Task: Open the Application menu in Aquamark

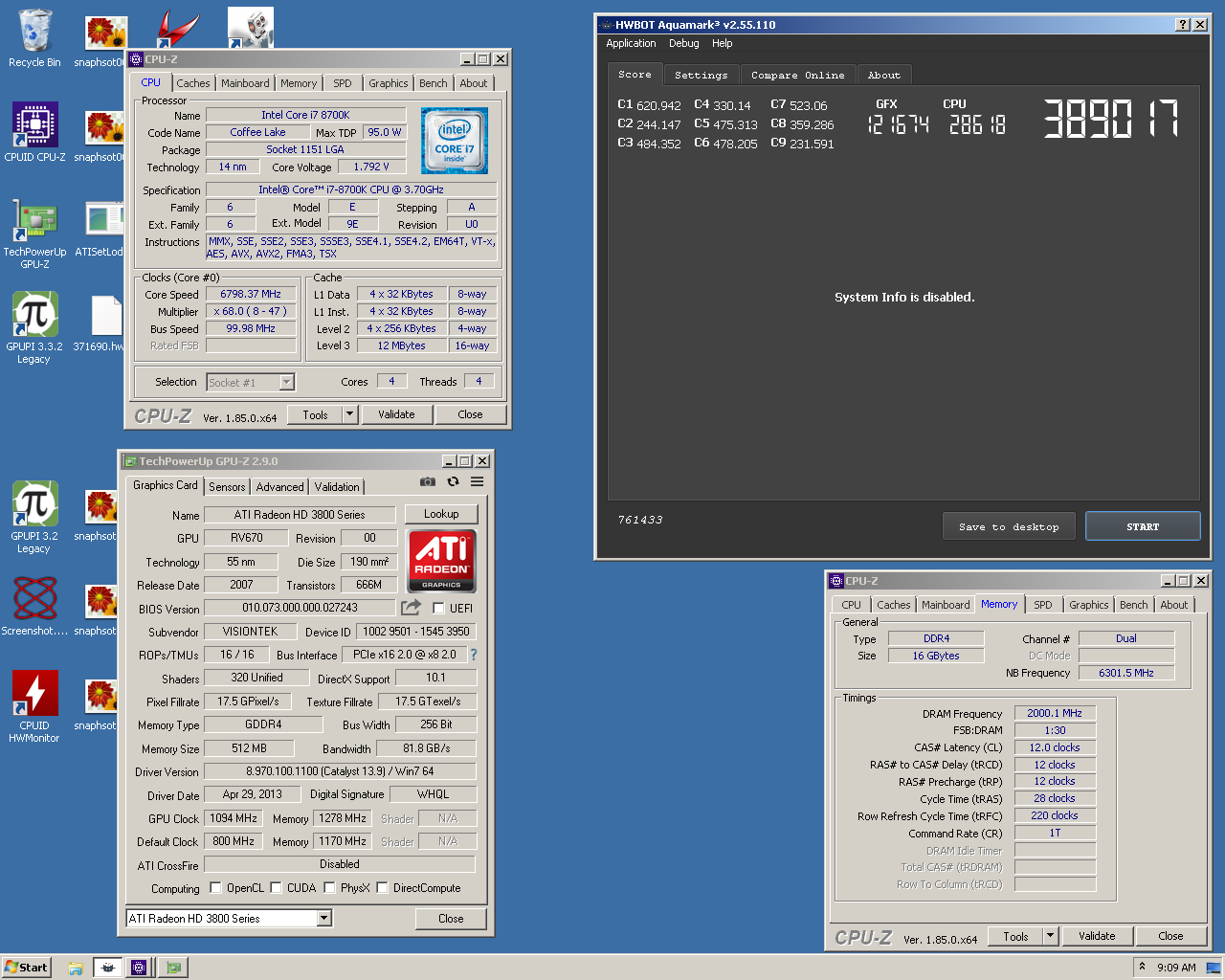Action: click(x=631, y=43)
